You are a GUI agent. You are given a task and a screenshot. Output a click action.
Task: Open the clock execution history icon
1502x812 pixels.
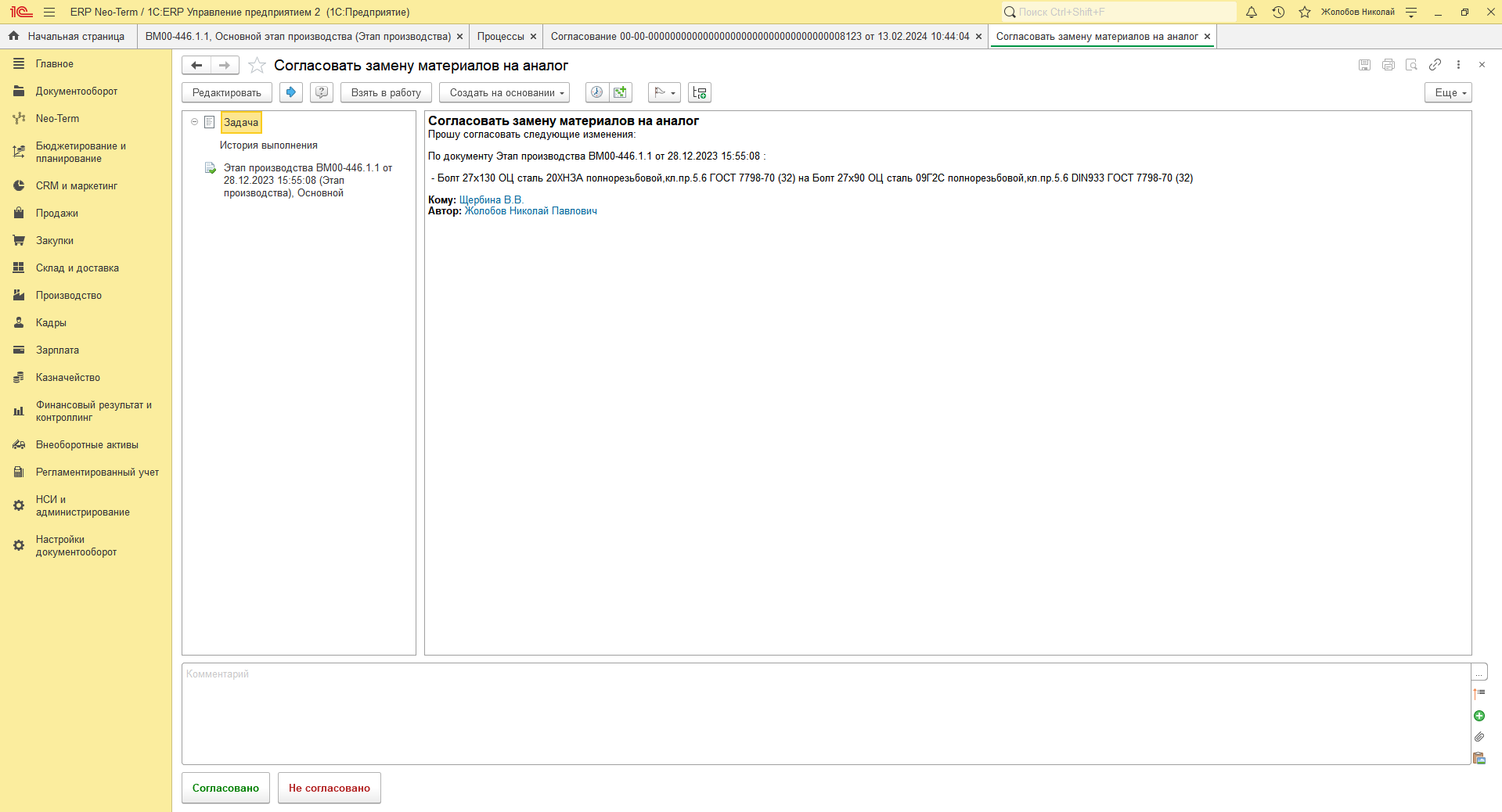coord(596,92)
